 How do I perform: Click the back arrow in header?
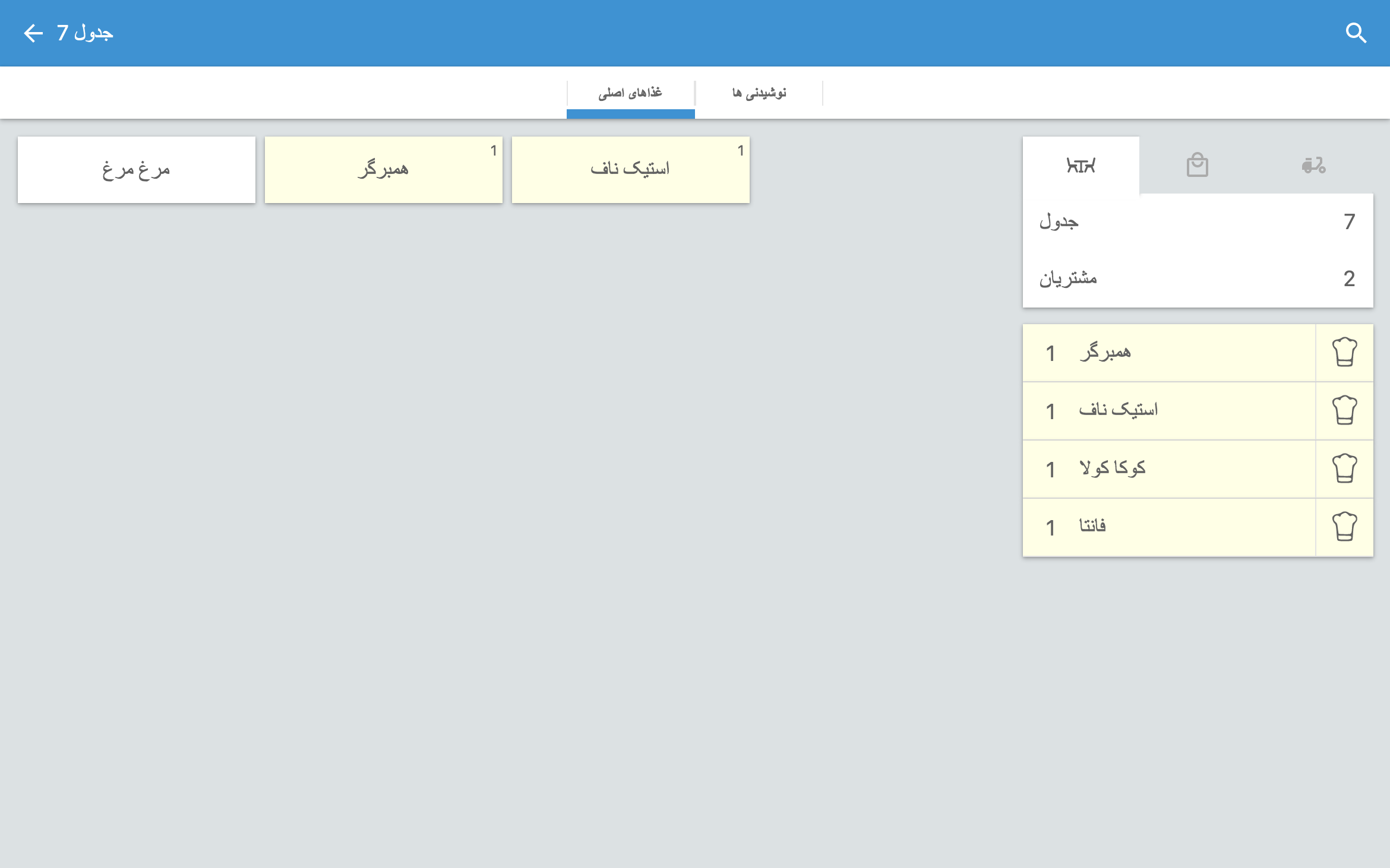33,33
